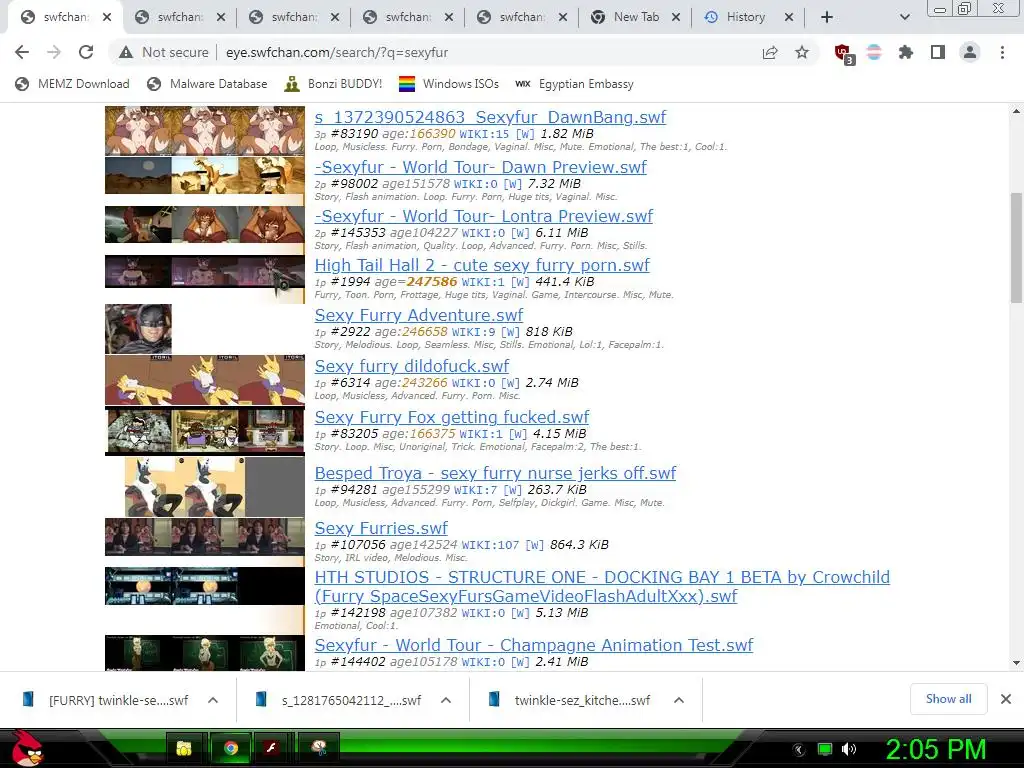Click the network monitor tray icon
The width and height of the screenshot is (1024, 768).
coord(825,749)
